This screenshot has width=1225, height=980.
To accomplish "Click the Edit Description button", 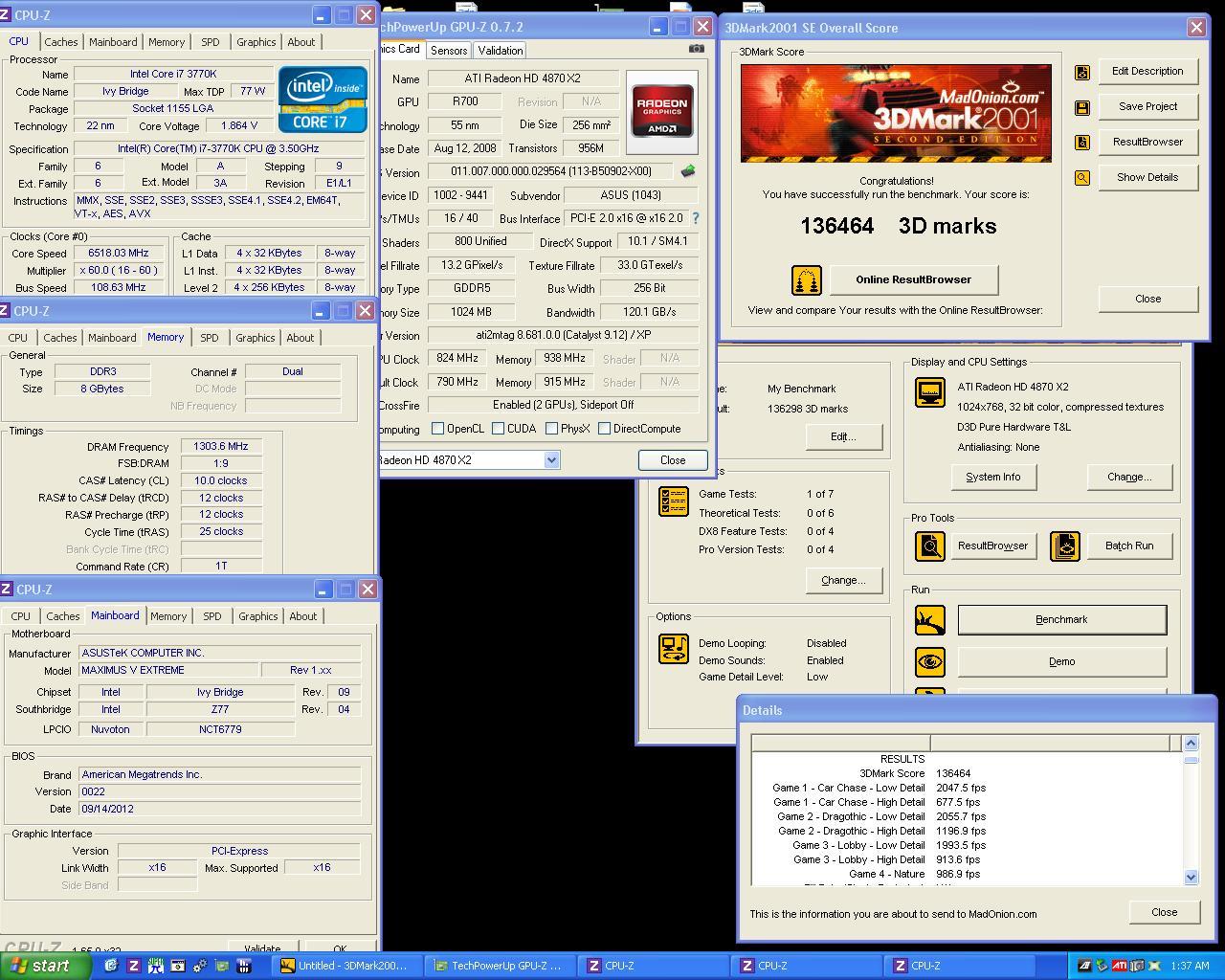I will (x=1147, y=72).
